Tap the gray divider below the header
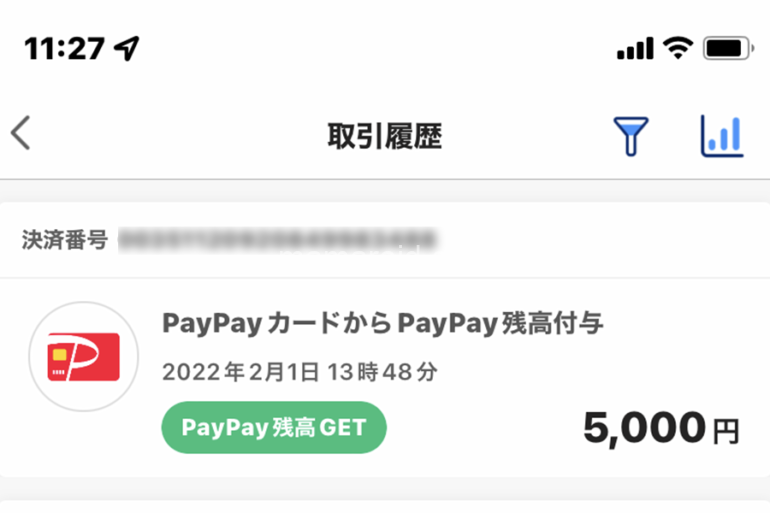The image size is (770, 513). (385, 180)
